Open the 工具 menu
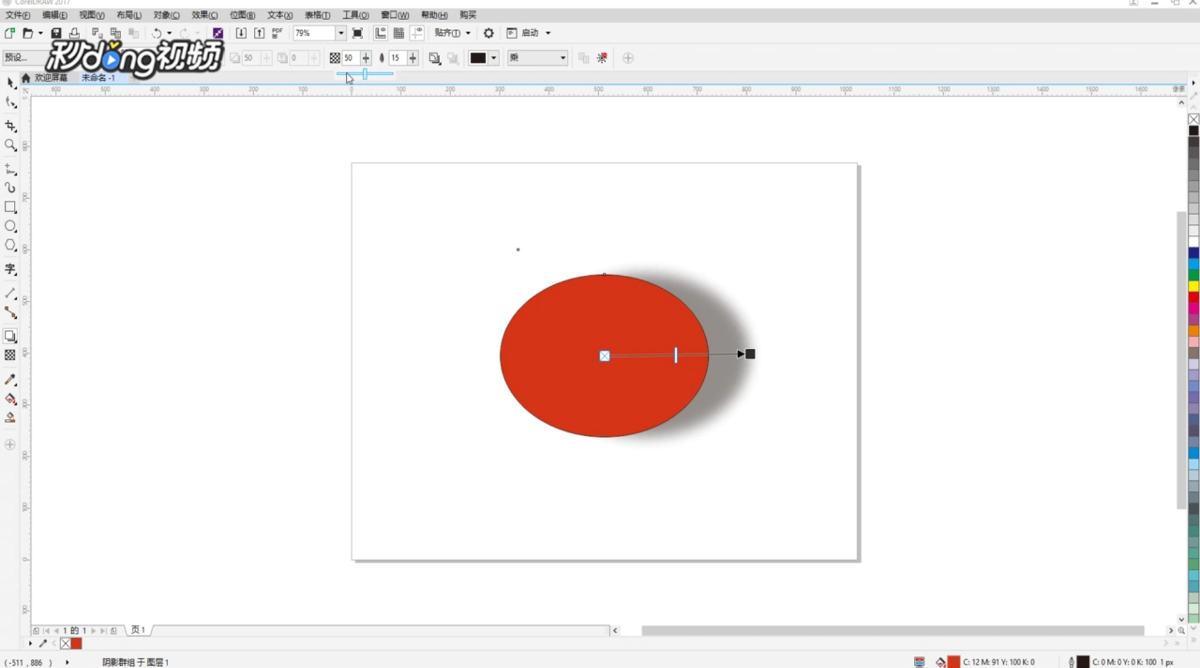 point(355,16)
